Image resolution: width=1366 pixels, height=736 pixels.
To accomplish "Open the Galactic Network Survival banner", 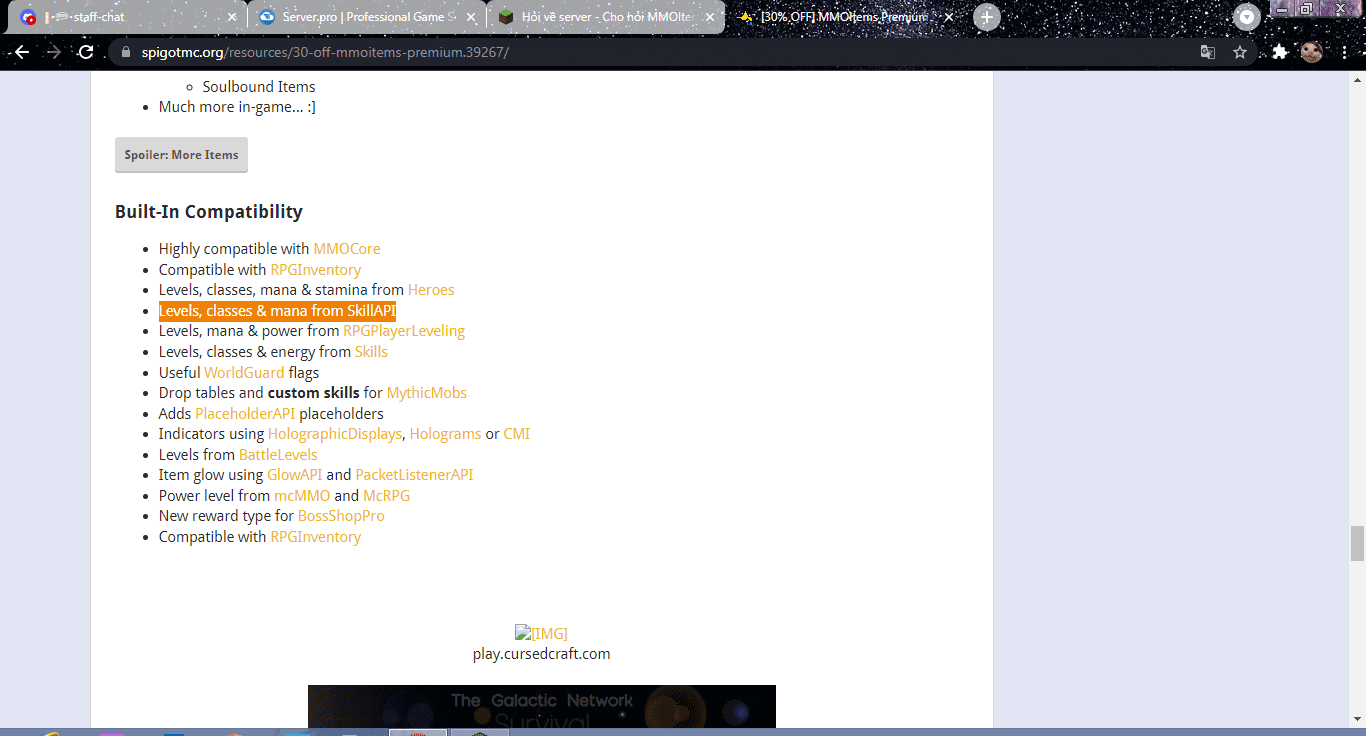I will tap(542, 707).
